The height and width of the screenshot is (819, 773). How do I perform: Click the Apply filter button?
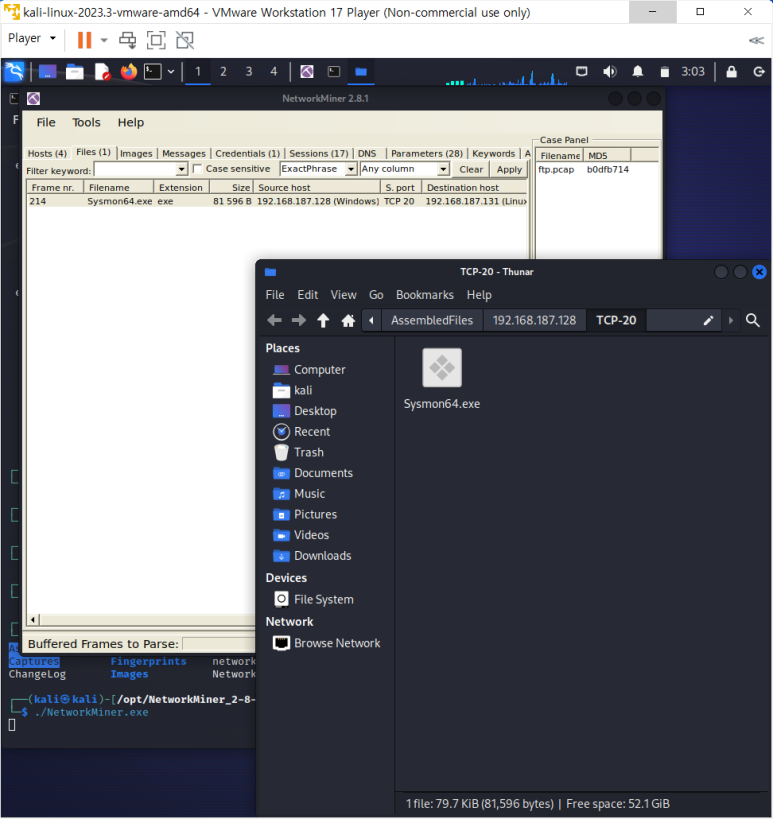pyautogui.click(x=509, y=169)
